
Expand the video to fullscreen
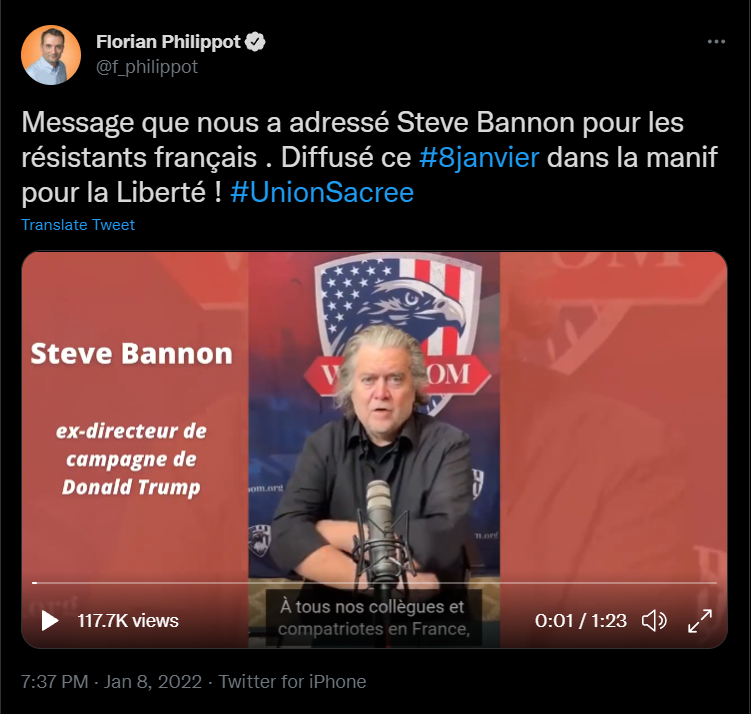click(x=700, y=621)
